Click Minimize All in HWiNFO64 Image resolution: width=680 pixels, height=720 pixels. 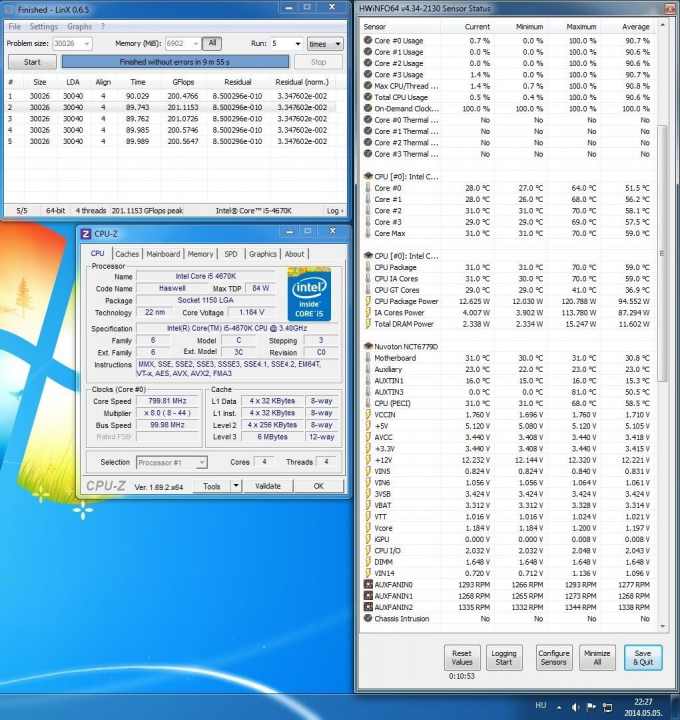coord(597,658)
